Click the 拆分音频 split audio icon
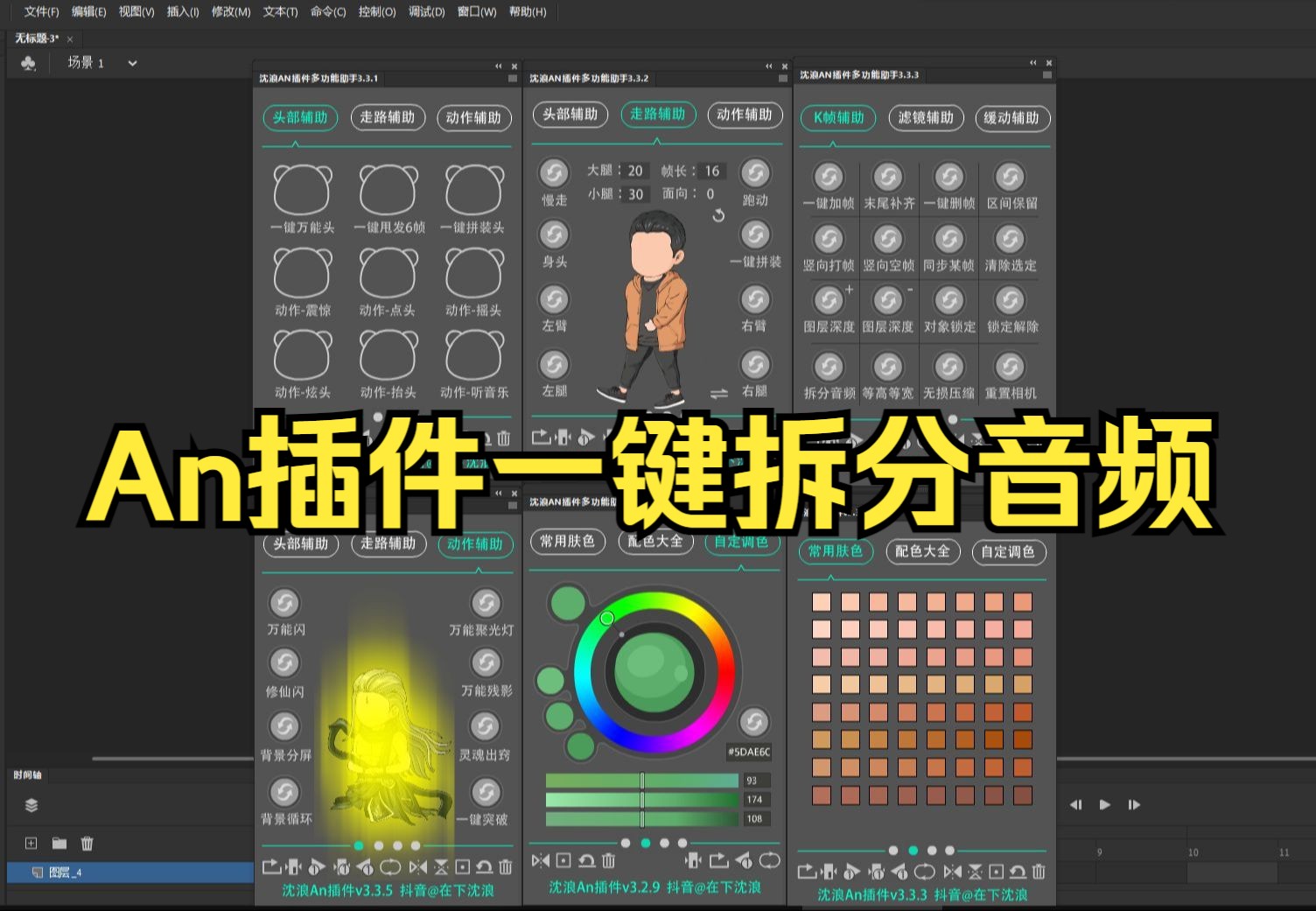1316x911 pixels. [x=829, y=368]
